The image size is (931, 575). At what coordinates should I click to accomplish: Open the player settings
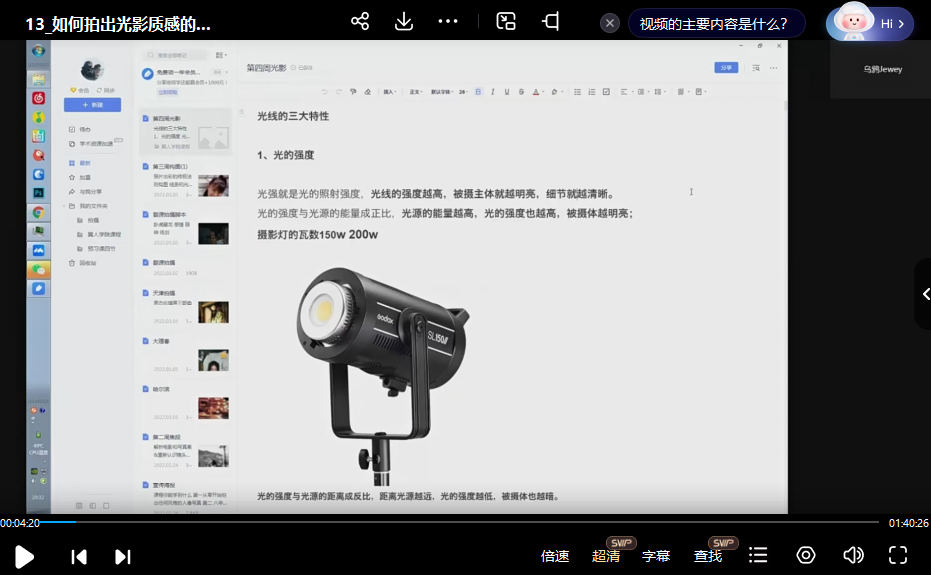(806, 556)
